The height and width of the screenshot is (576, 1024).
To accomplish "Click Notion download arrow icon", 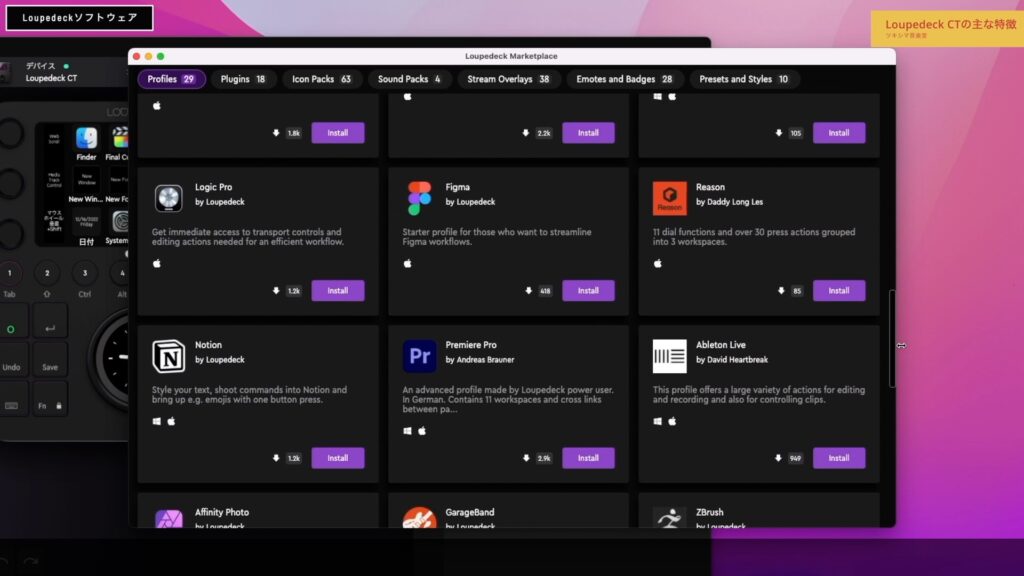I will pos(276,458).
